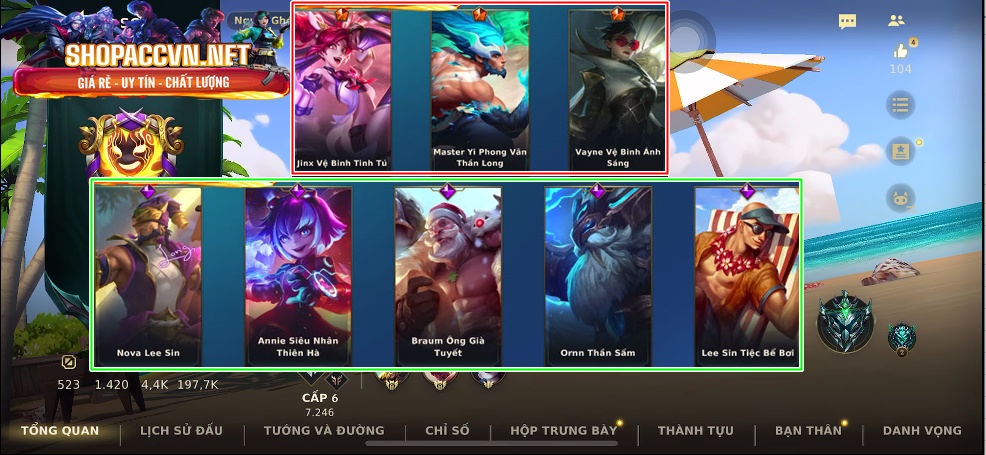The height and width of the screenshot is (455, 986).
Task: Select the Thành Tựu tab
Action: click(x=695, y=430)
